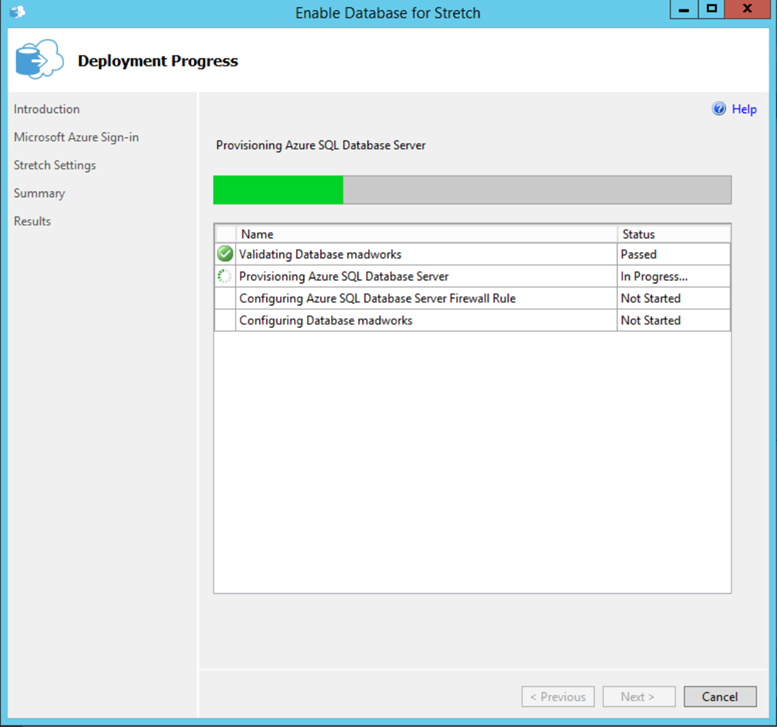Click the Cancel button
The image size is (777, 727).
(x=720, y=697)
